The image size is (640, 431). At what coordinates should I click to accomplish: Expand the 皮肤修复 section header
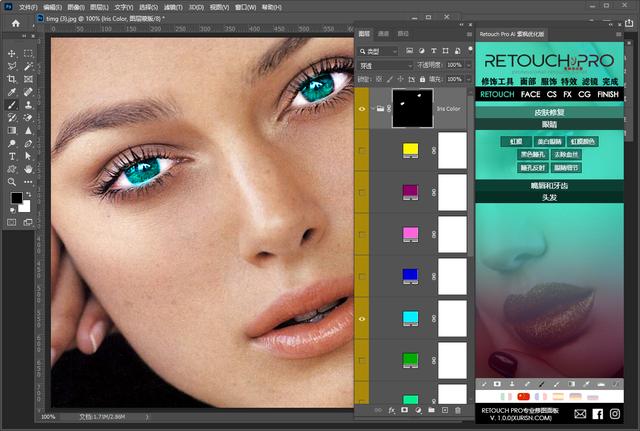(549, 112)
